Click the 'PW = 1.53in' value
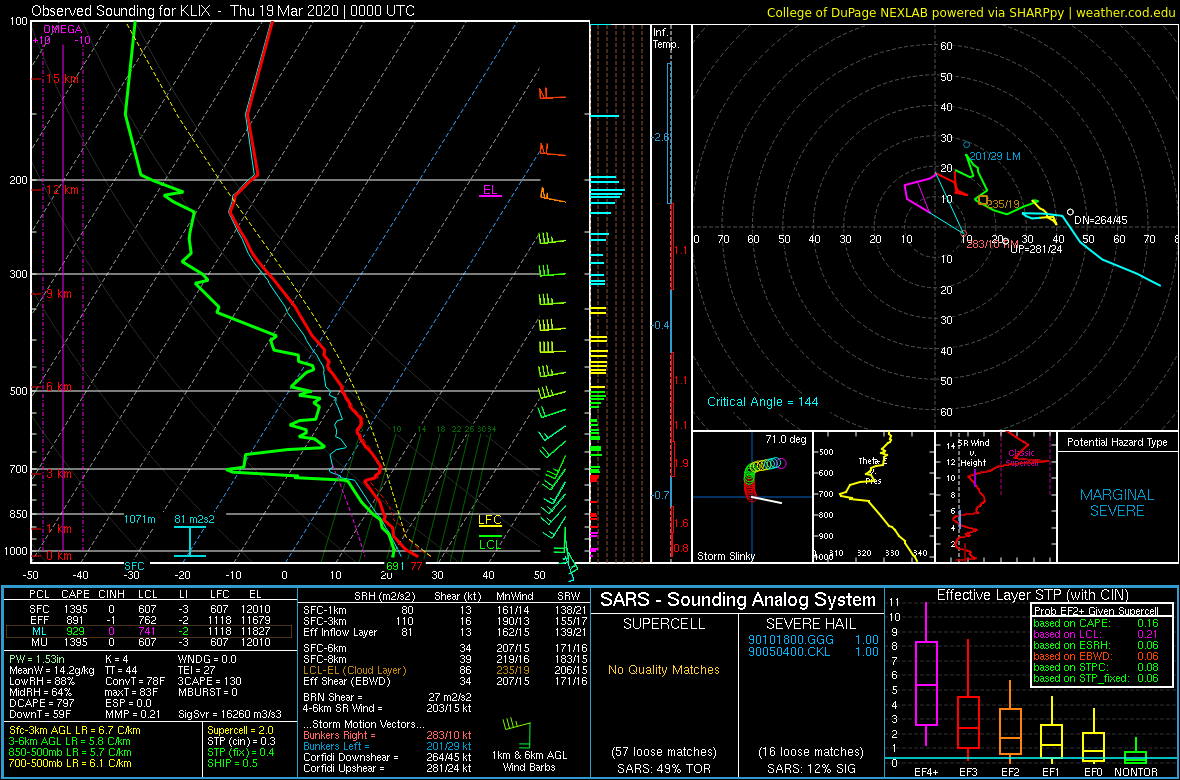1180x780 pixels. (38, 660)
